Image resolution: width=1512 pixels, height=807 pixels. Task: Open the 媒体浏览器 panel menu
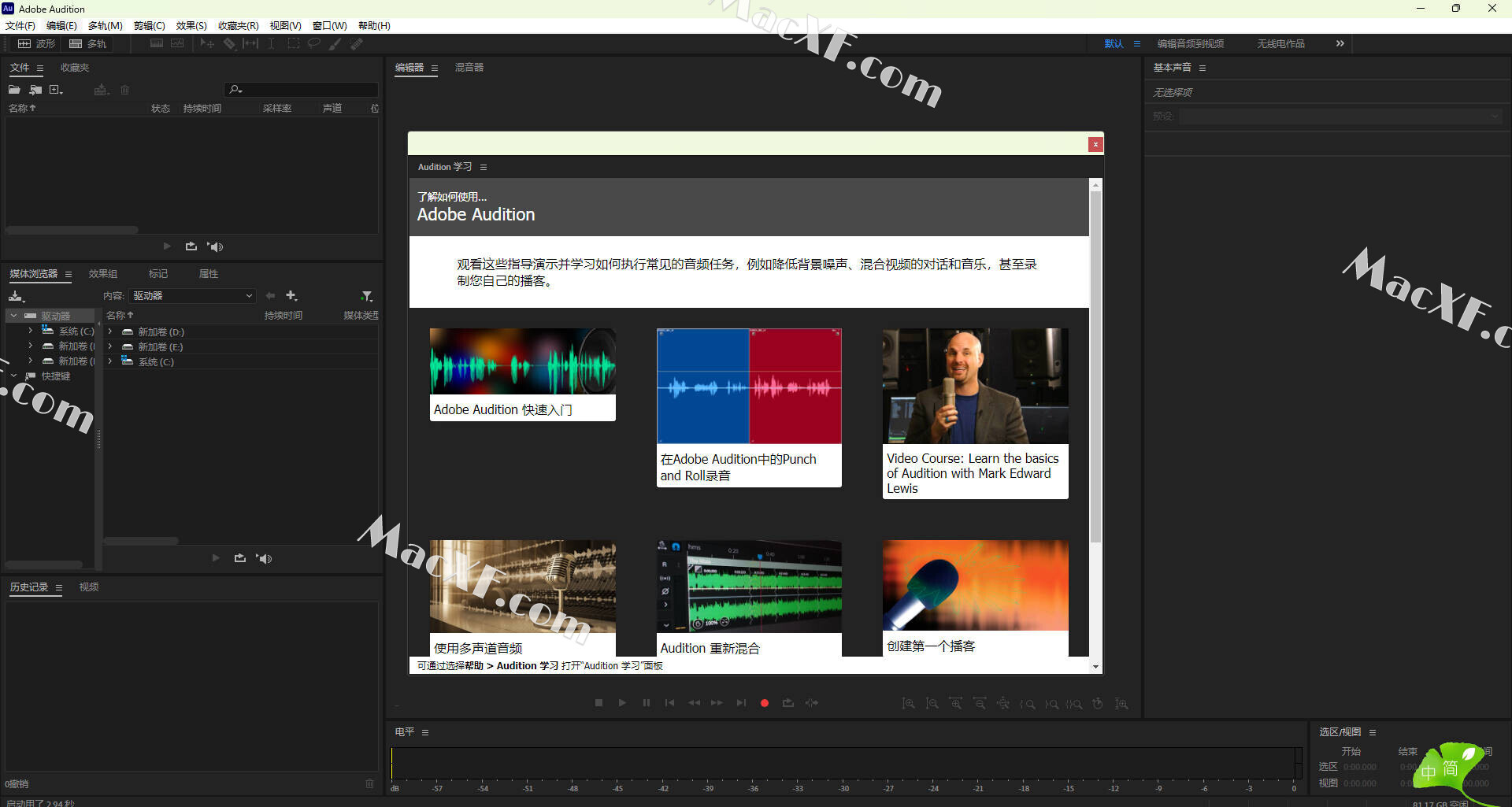(x=69, y=274)
